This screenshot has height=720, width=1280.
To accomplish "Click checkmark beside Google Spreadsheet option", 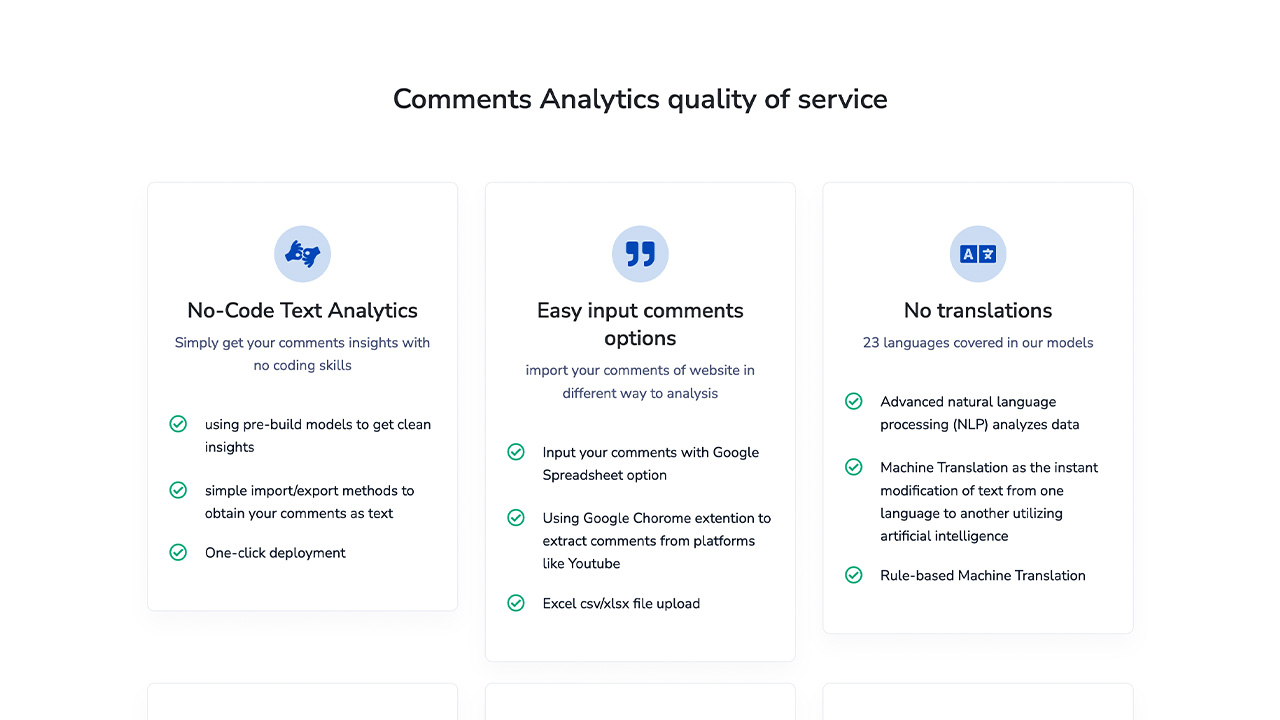I will click(516, 452).
